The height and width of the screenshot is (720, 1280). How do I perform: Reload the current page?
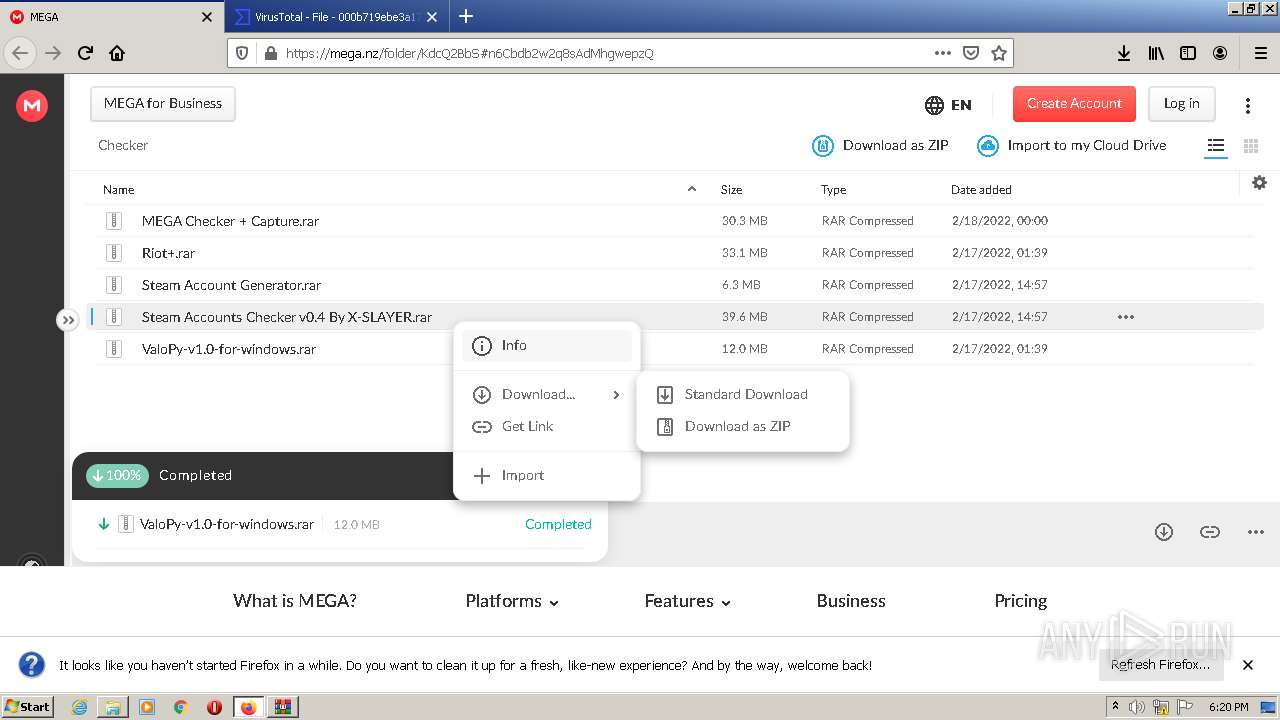click(x=85, y=53)
